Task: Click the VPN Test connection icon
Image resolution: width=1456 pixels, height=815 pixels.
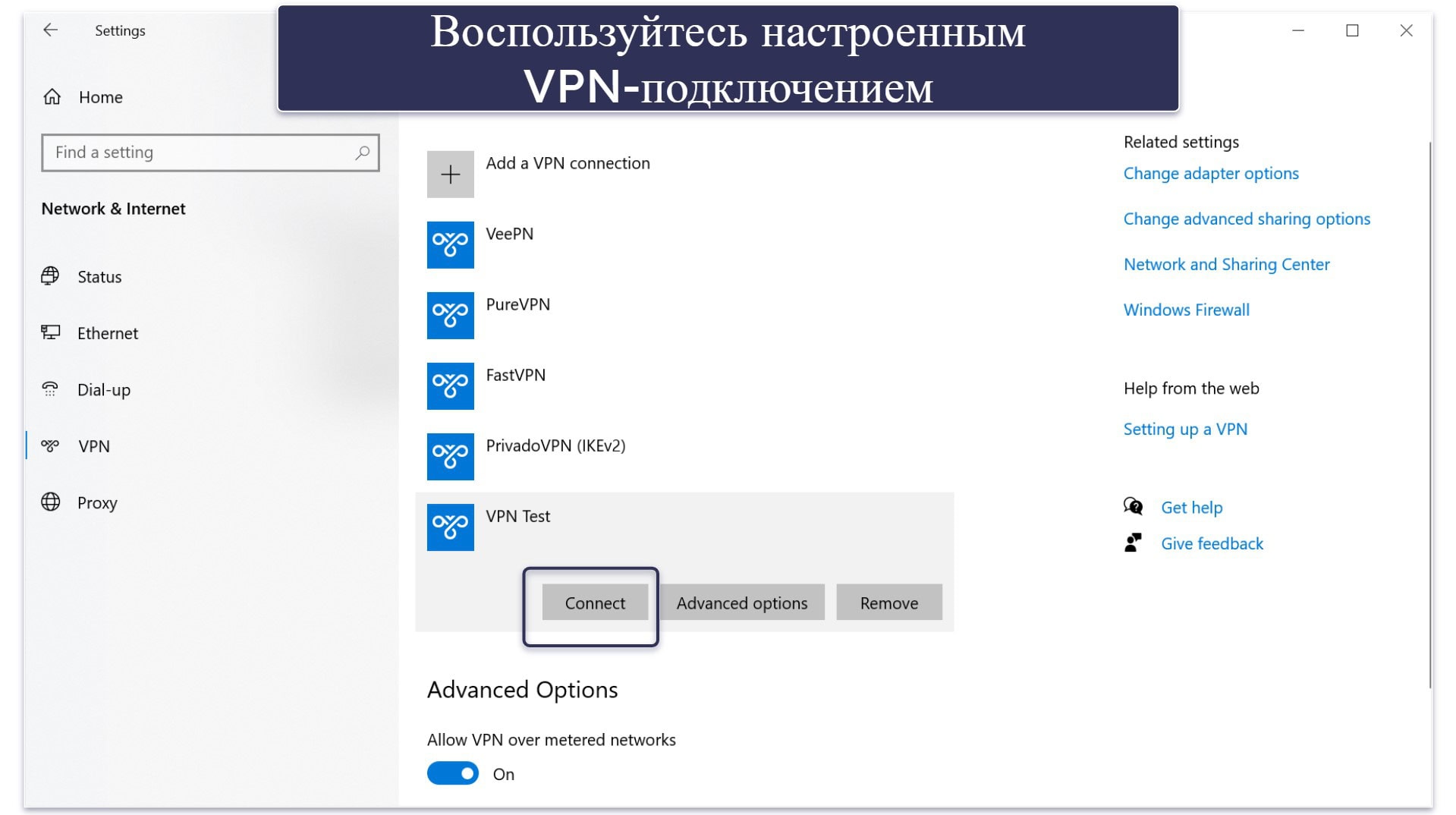Action: pyautogui.click(x=450, y=527)
